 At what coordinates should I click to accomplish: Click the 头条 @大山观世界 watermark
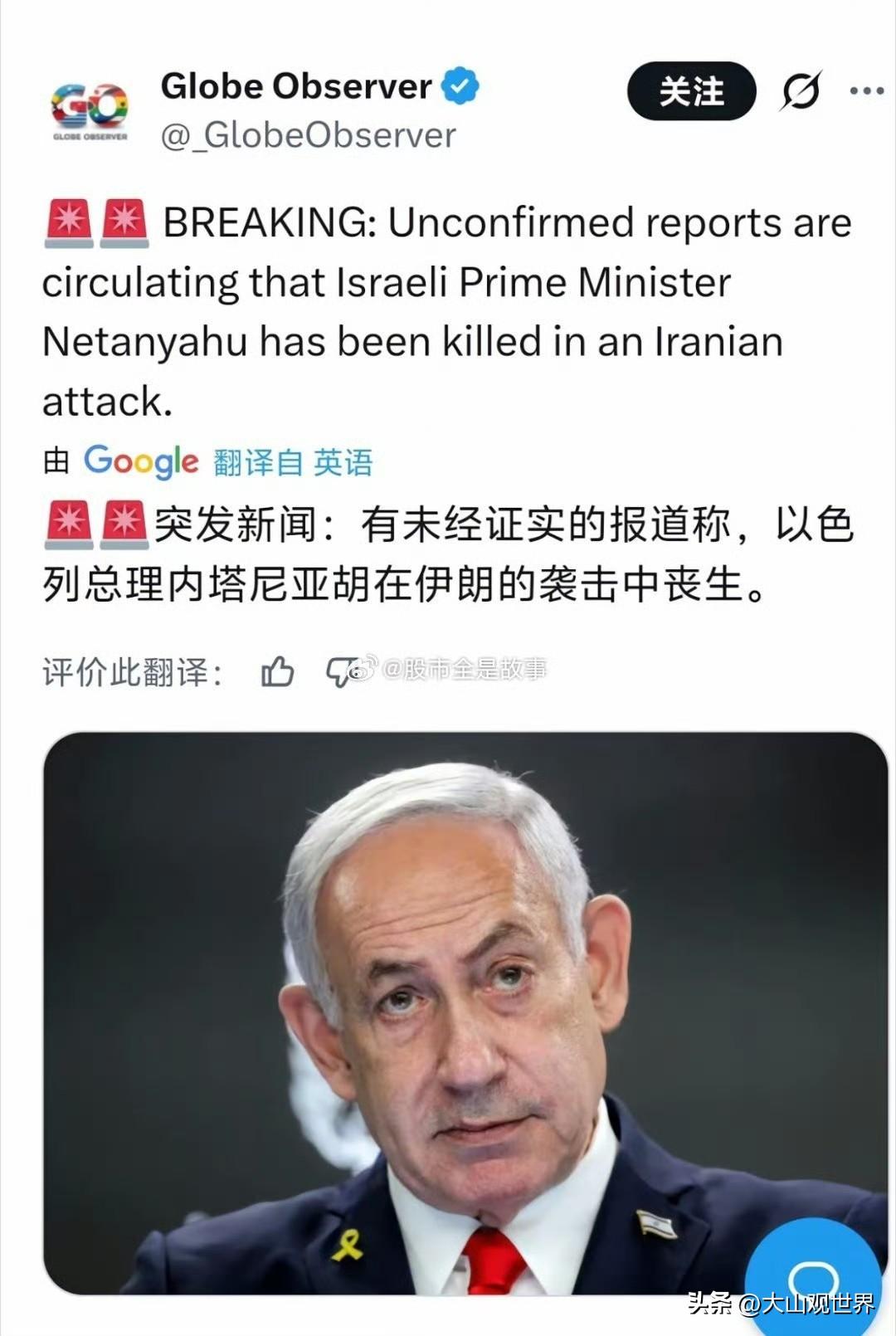point(781,1304)
